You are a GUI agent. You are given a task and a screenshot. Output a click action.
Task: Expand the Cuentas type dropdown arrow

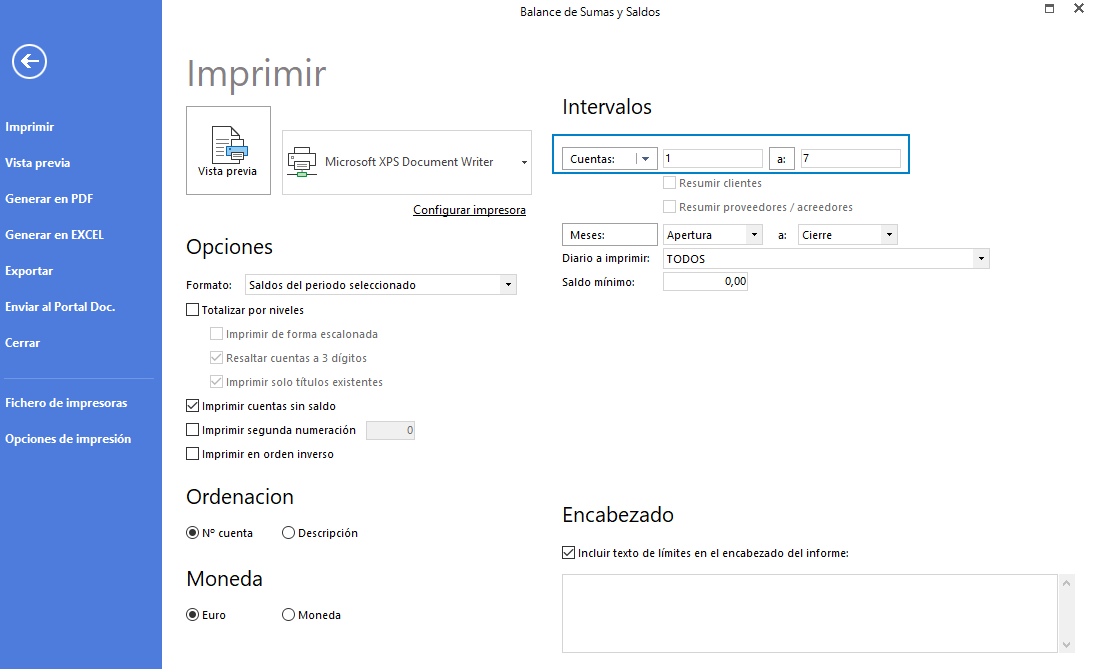point(645,159)
